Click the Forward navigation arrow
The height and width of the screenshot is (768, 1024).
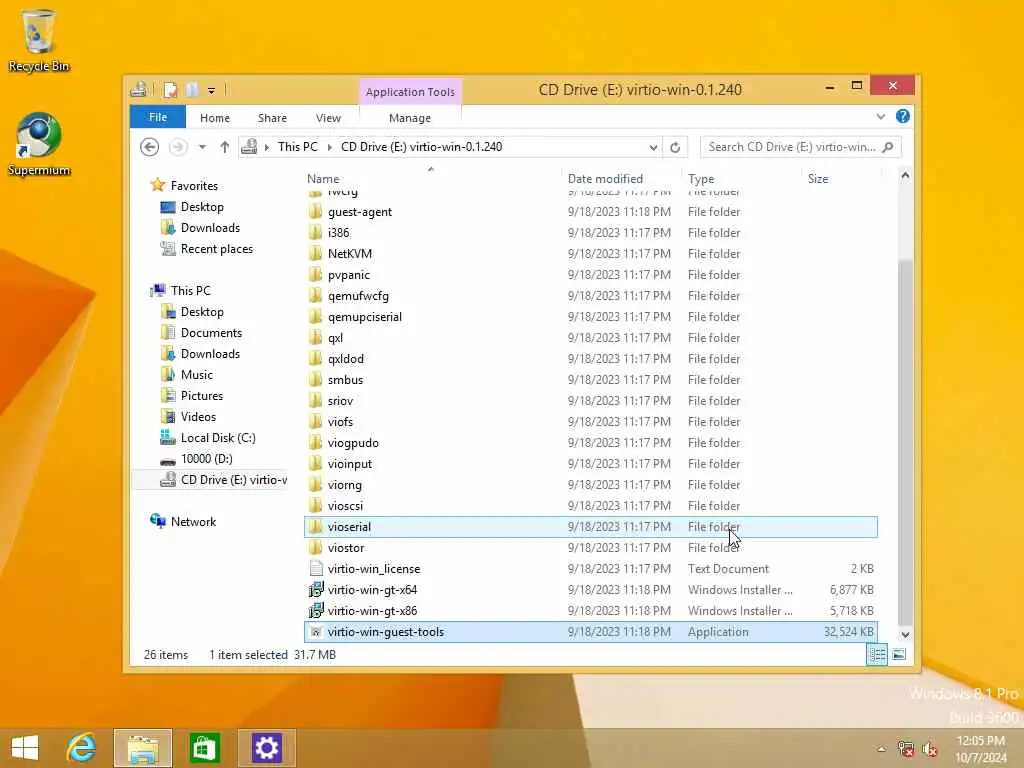[178, 147]
